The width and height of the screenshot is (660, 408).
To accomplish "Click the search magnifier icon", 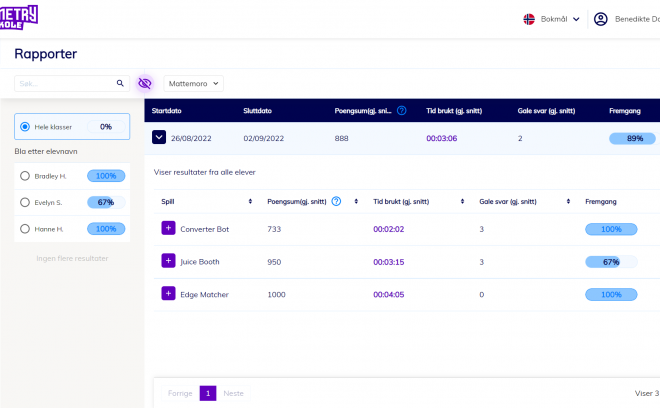I will coord(120,83).
